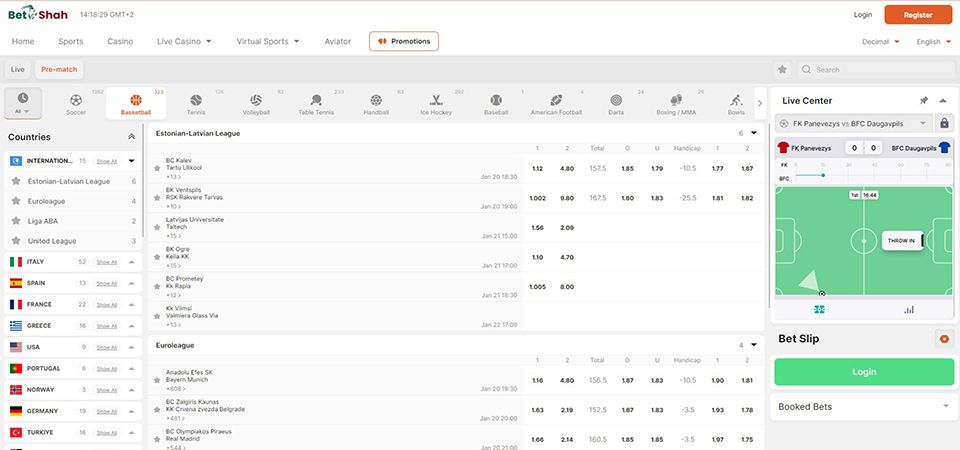Favorite the BC Kalev vs Tartu Ulikool match

[x=157, y=168]
